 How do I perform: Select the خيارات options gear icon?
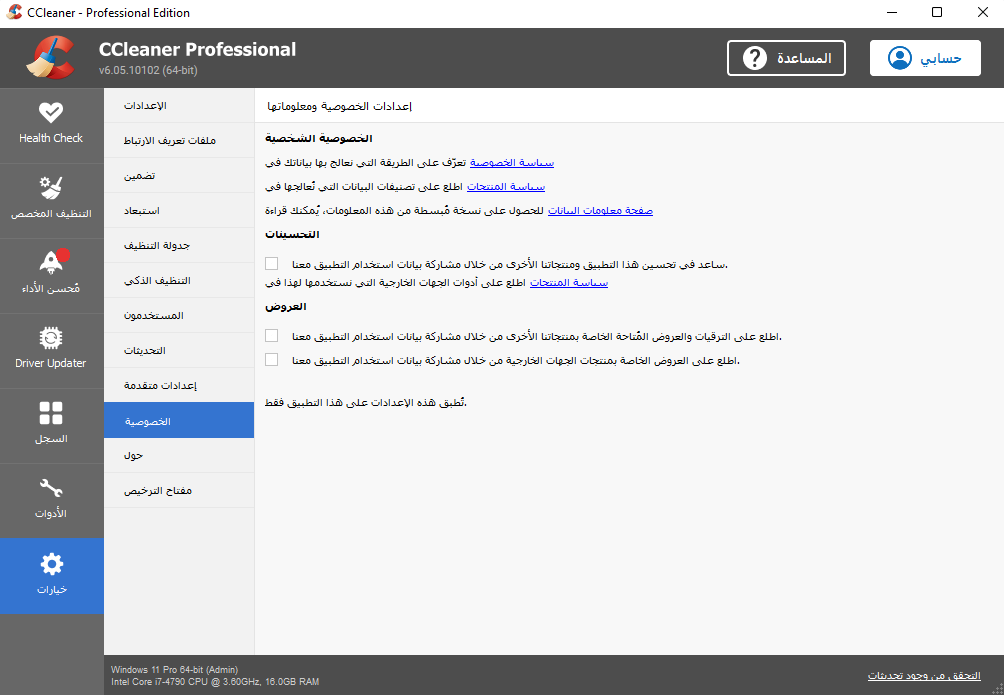[51, 564]
